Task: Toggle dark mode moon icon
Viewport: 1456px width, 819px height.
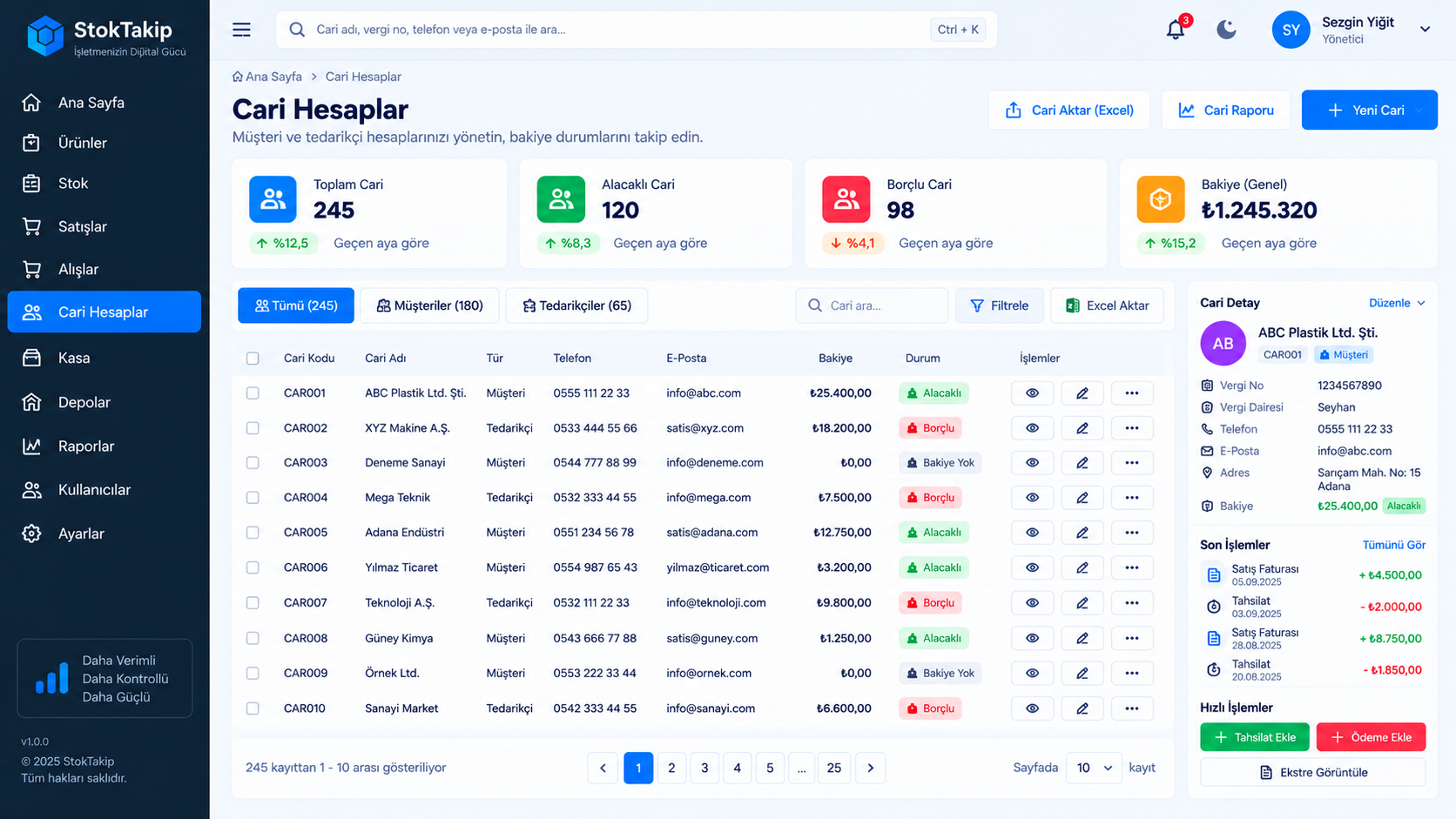Action: 1226,30
